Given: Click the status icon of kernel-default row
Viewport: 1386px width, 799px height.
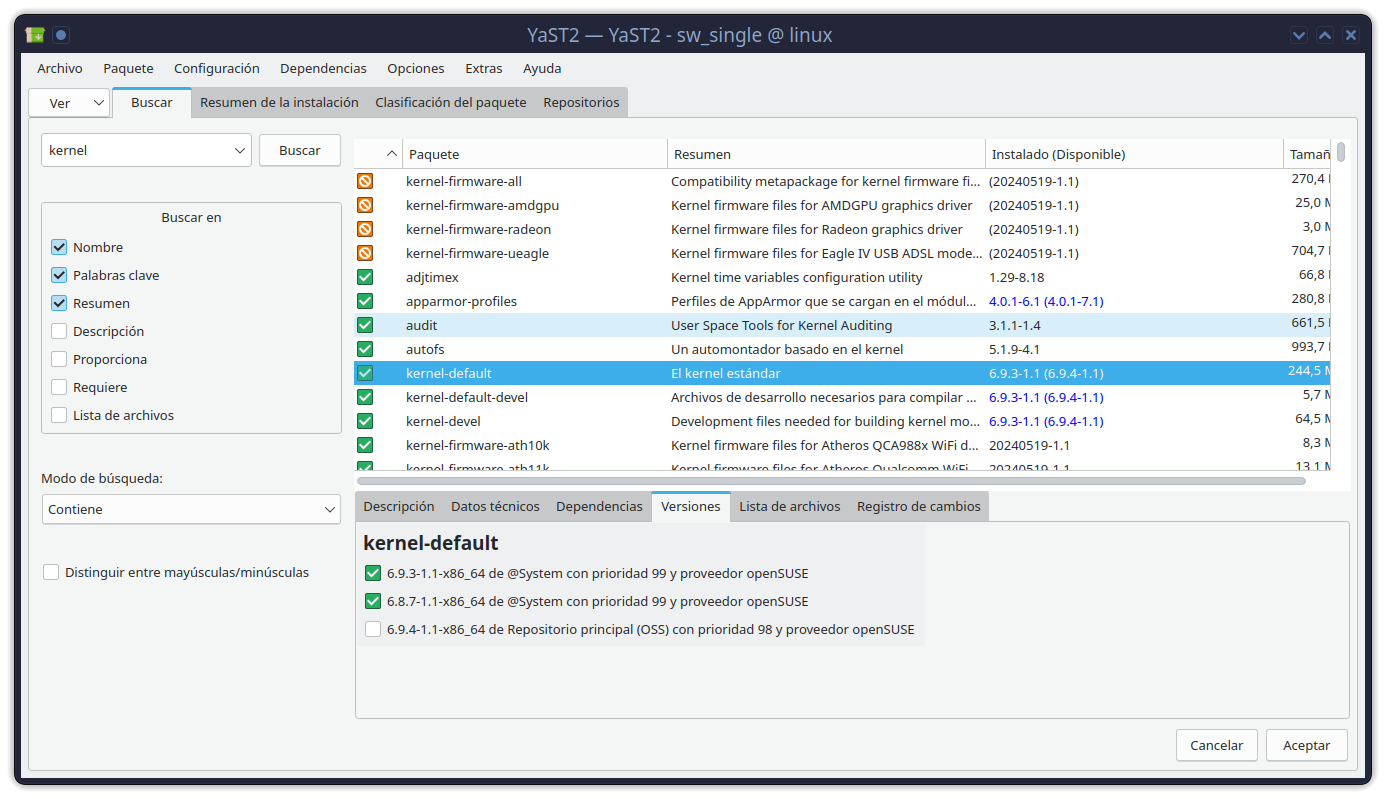Looking at the screenshot, I should [x=365, y=373].
